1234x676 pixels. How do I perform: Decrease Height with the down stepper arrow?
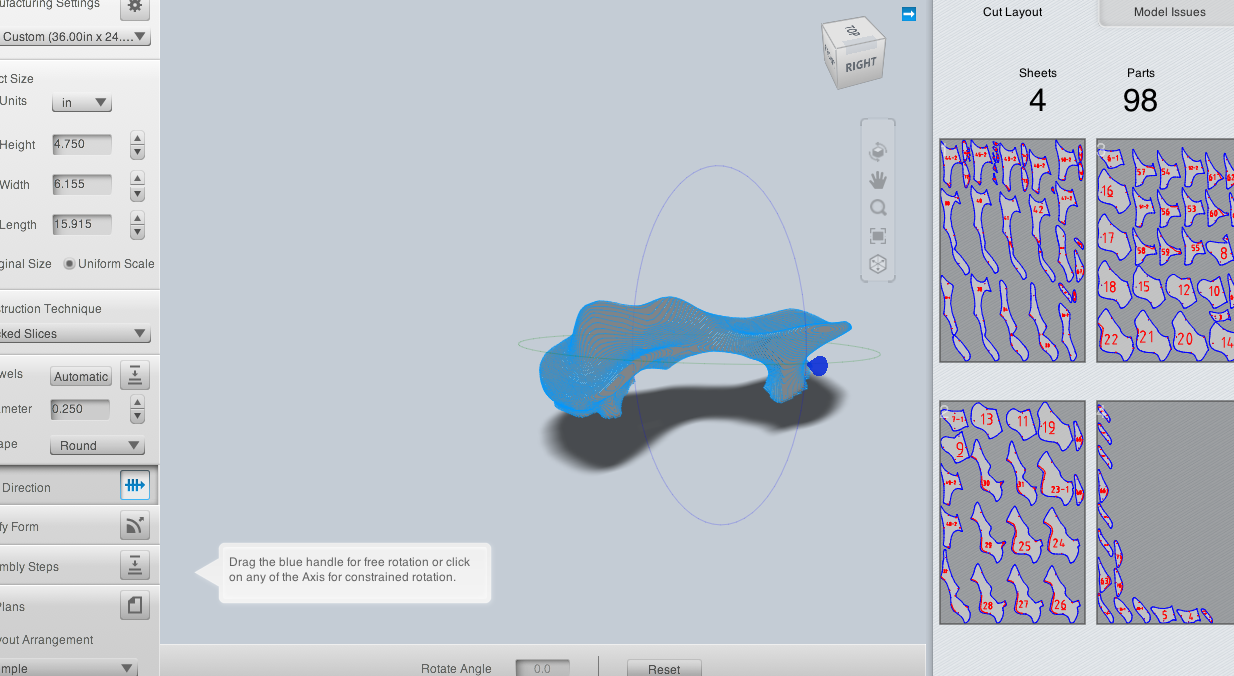click(138, 152)
